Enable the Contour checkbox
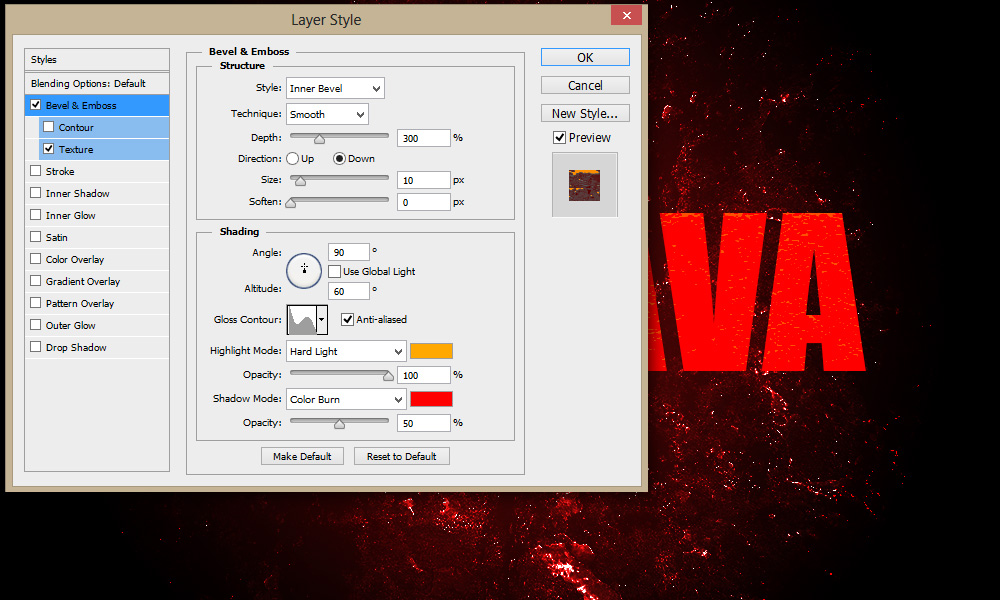 pos(48,127)
